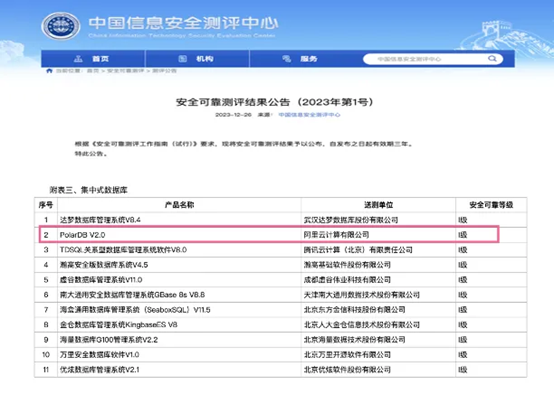Select the SeaboxSQL V11.5 product cell
Image resolution: width=554 pixels, height=394 pixels.
[x=179, y=310]
